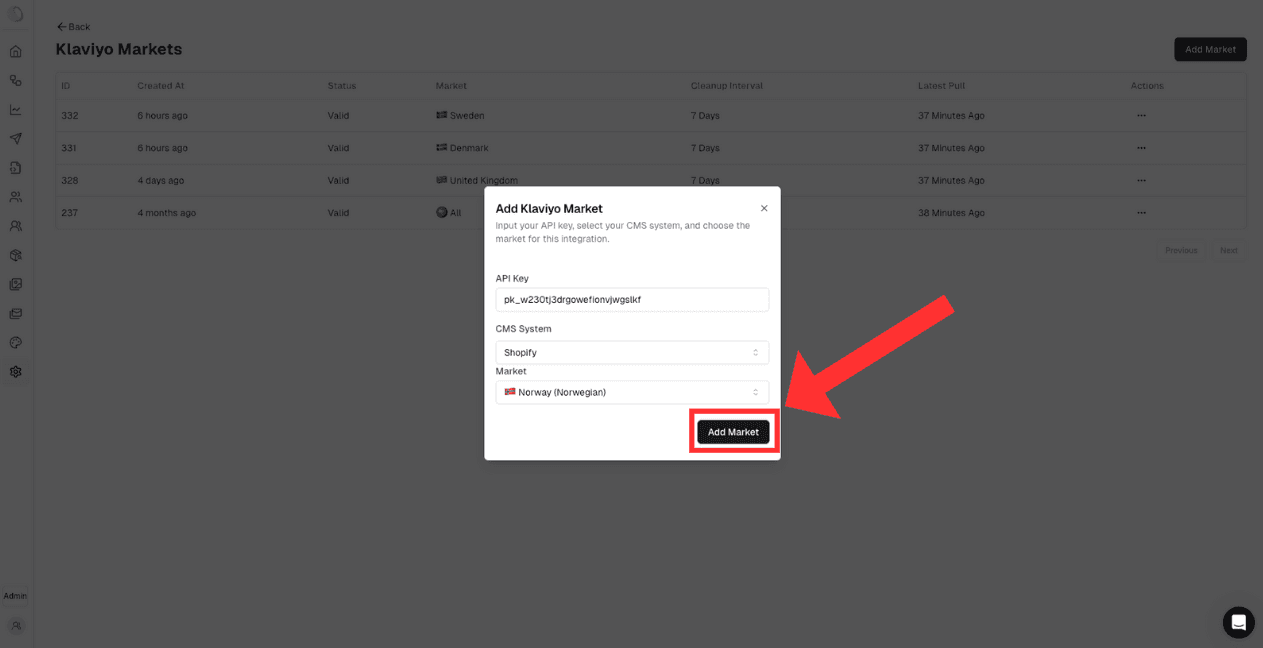Screen dimensions: 1263x648
Task: Click the All market cell in row 237
Action: 449,213
